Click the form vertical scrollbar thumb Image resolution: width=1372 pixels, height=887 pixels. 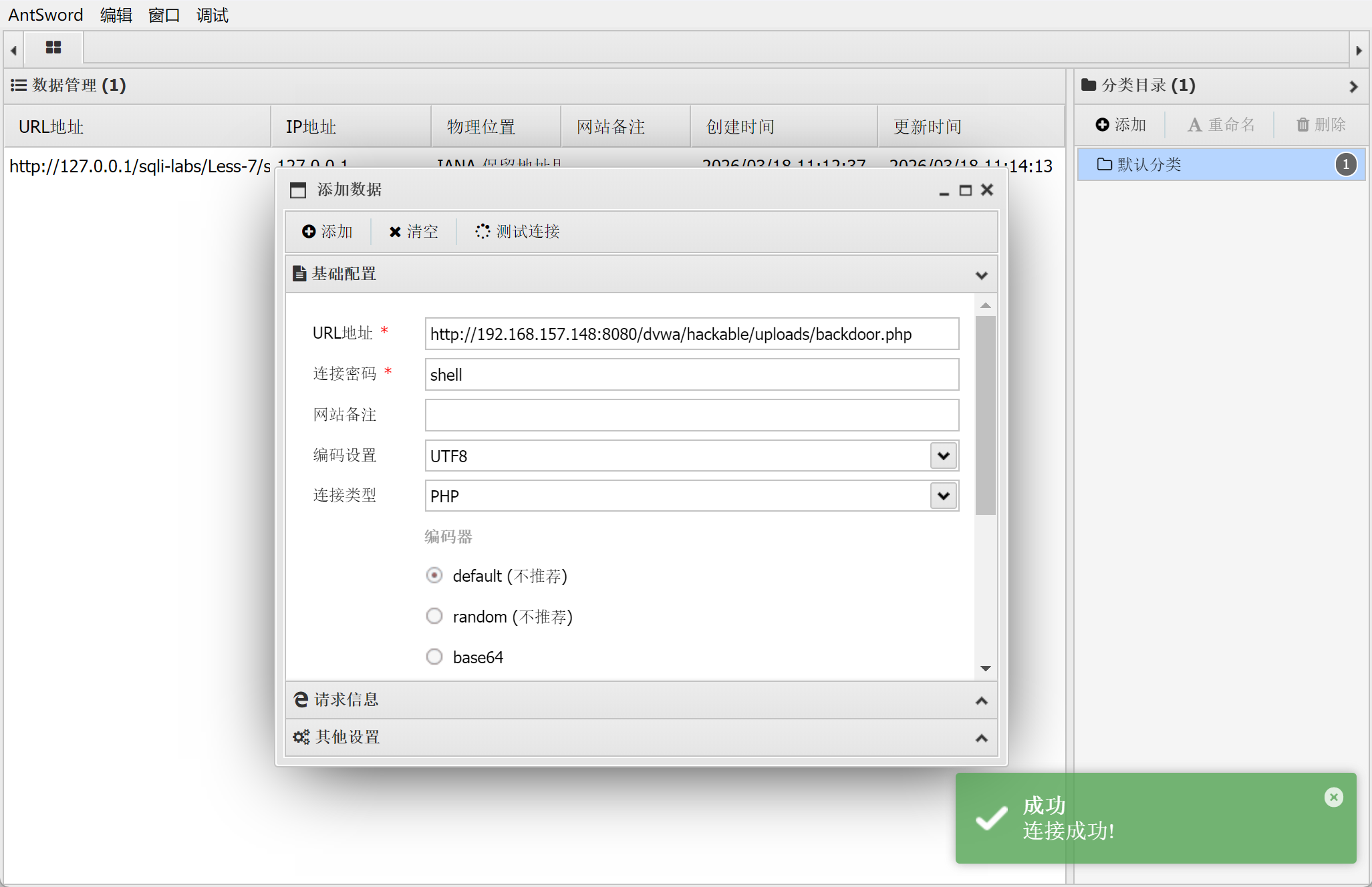click(x=985, y=415)
